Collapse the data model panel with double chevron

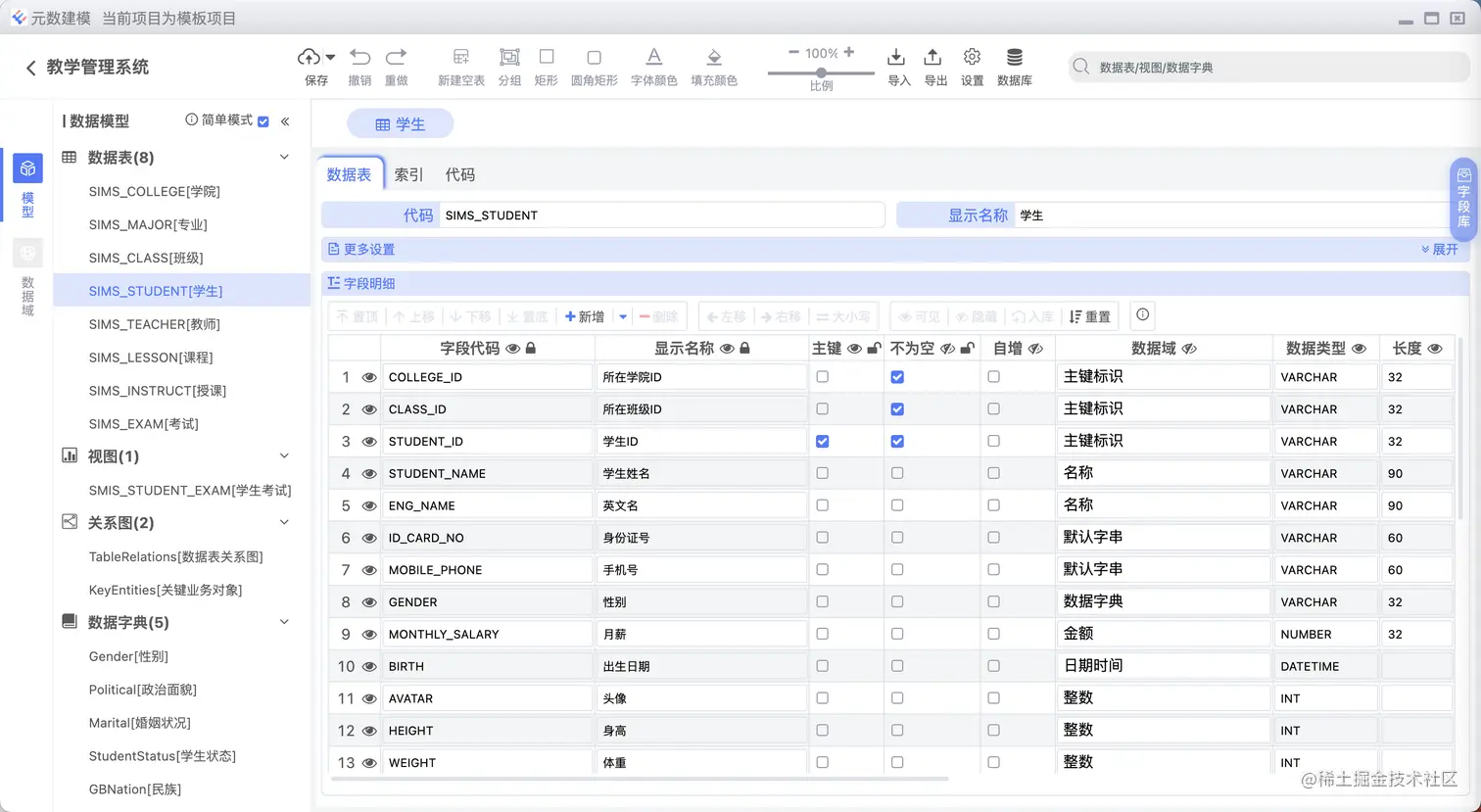point(285,121)
